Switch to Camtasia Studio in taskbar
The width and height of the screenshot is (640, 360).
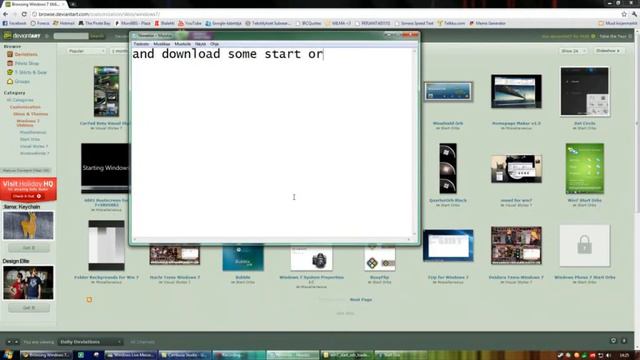pos(185,355)
